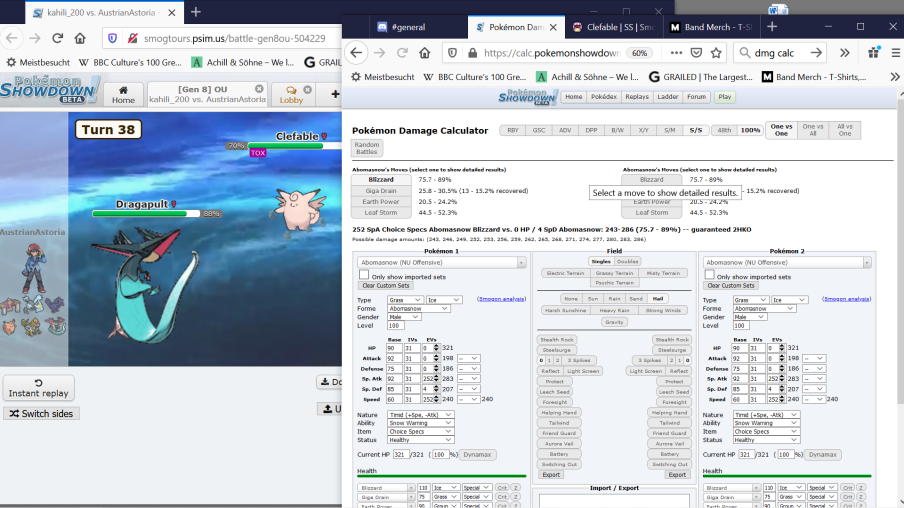Click the Word icon in the taskbar

coord(778,9)
